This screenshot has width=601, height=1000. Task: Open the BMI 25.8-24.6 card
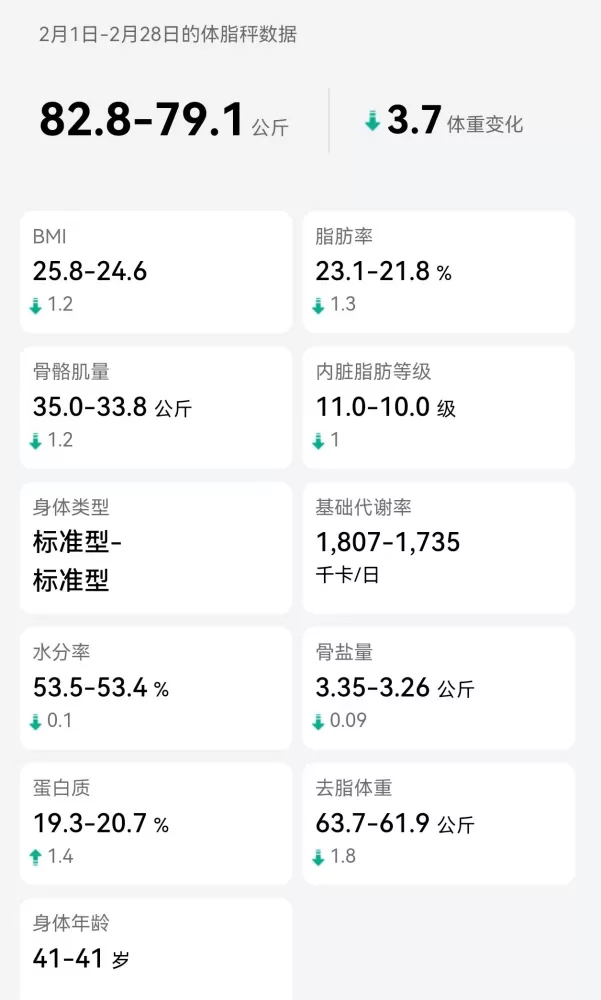[155, 271]
